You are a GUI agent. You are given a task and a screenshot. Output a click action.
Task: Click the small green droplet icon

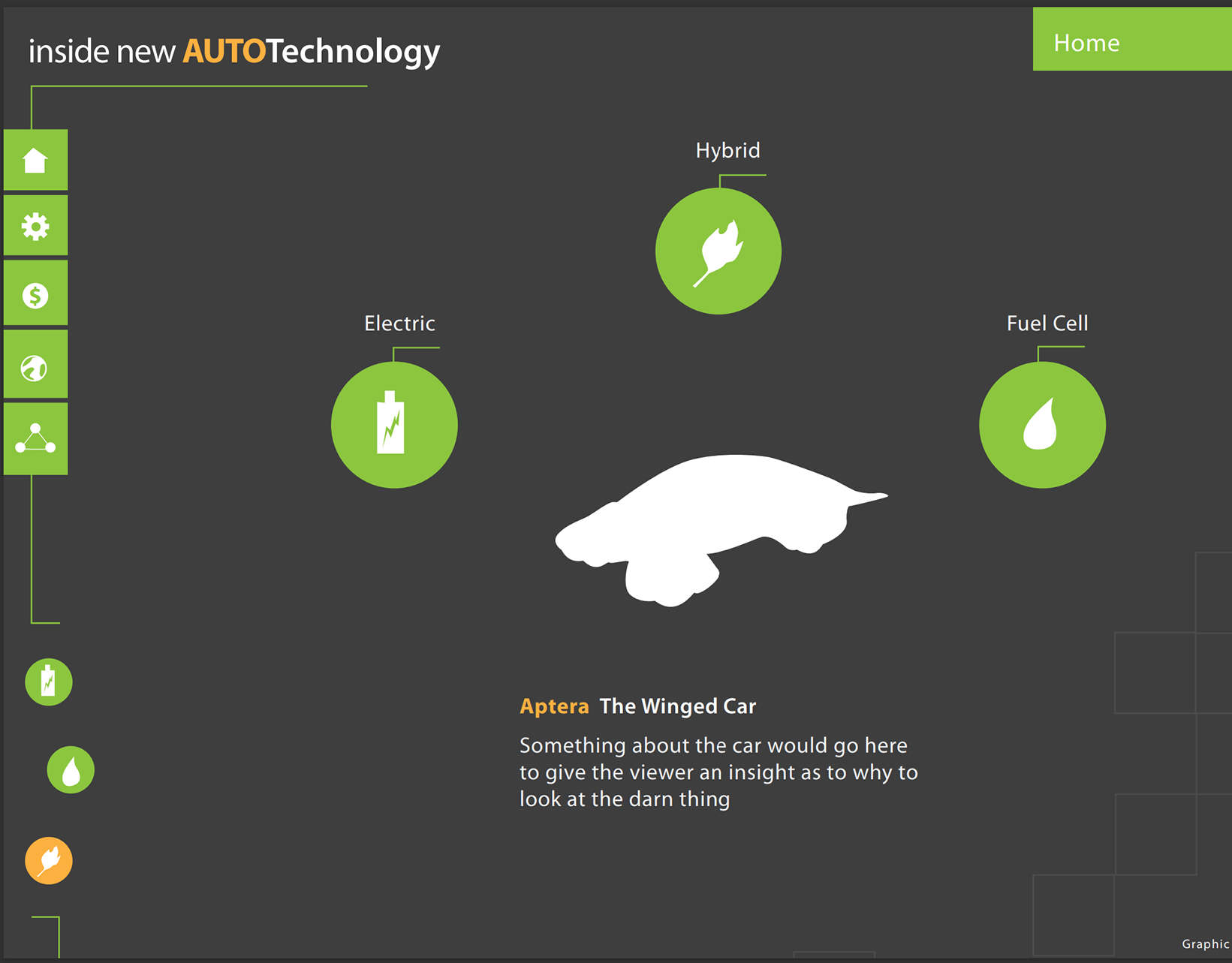(x=71, y=770)
